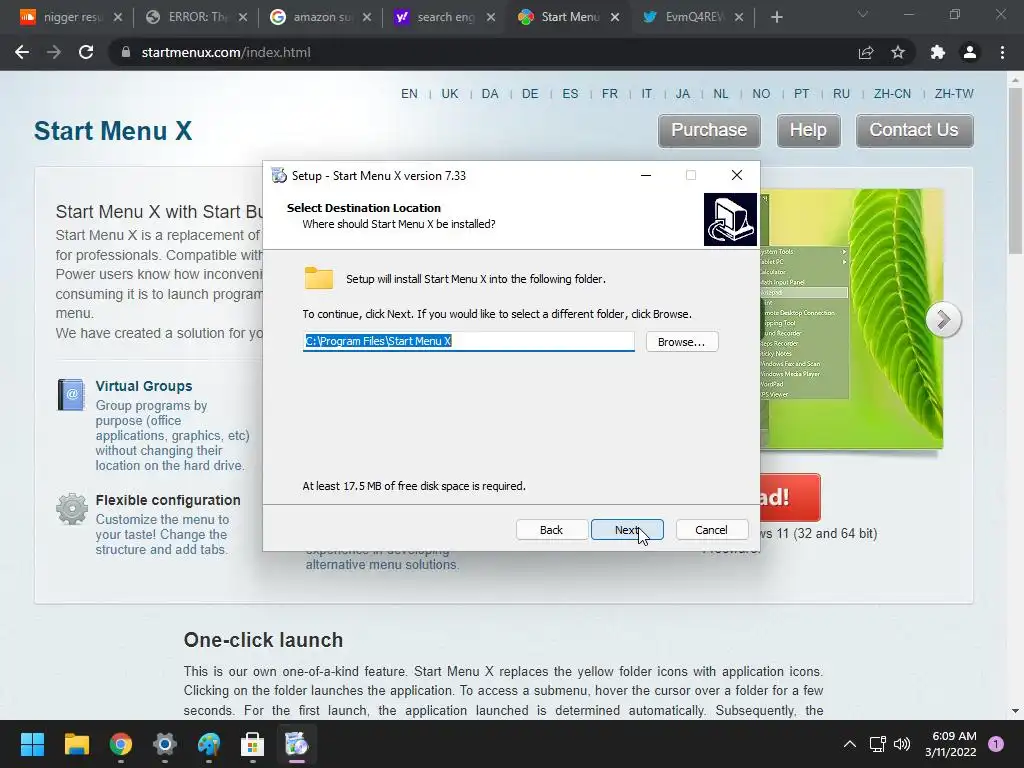Image resolution: width=1024 pixels, height=768 pixels.
Task: Advance the slideshow with the right arrow
Action: tap(943, 319)
